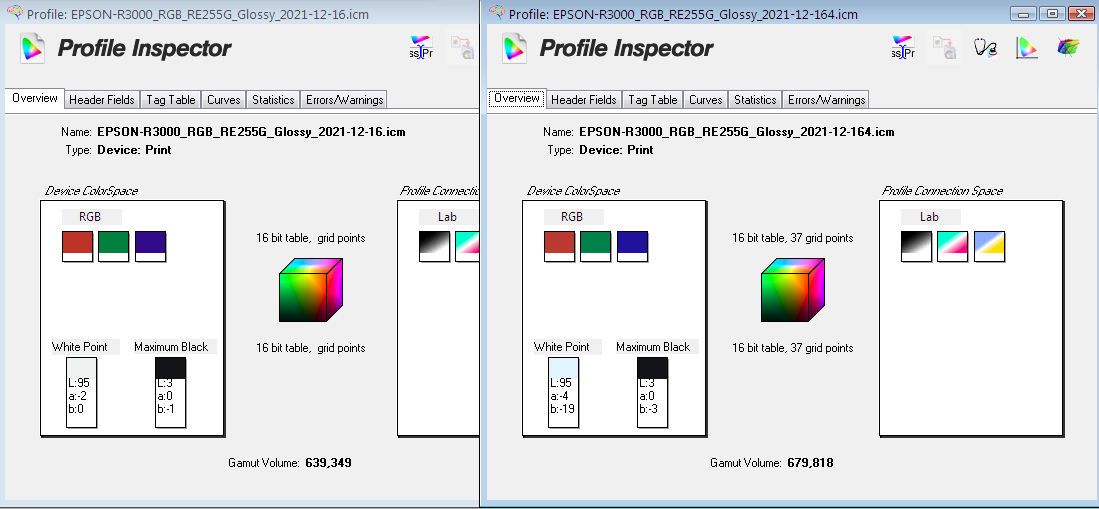Switch to Overview tab in left window
Viewport: 1099px width, 509px height.
tap(34, 98)
